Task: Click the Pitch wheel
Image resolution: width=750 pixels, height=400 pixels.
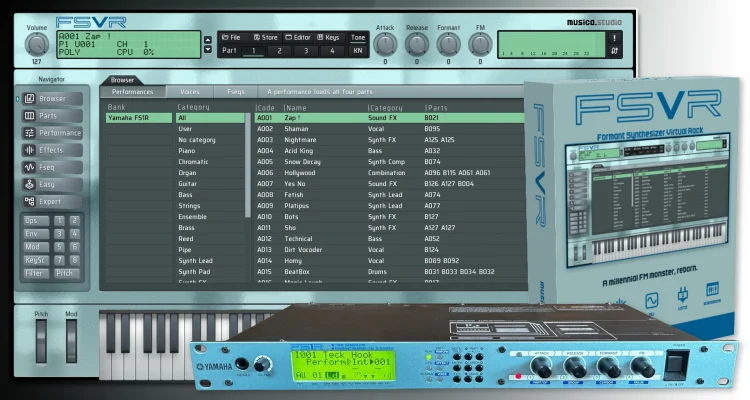Action: point(41,341)
